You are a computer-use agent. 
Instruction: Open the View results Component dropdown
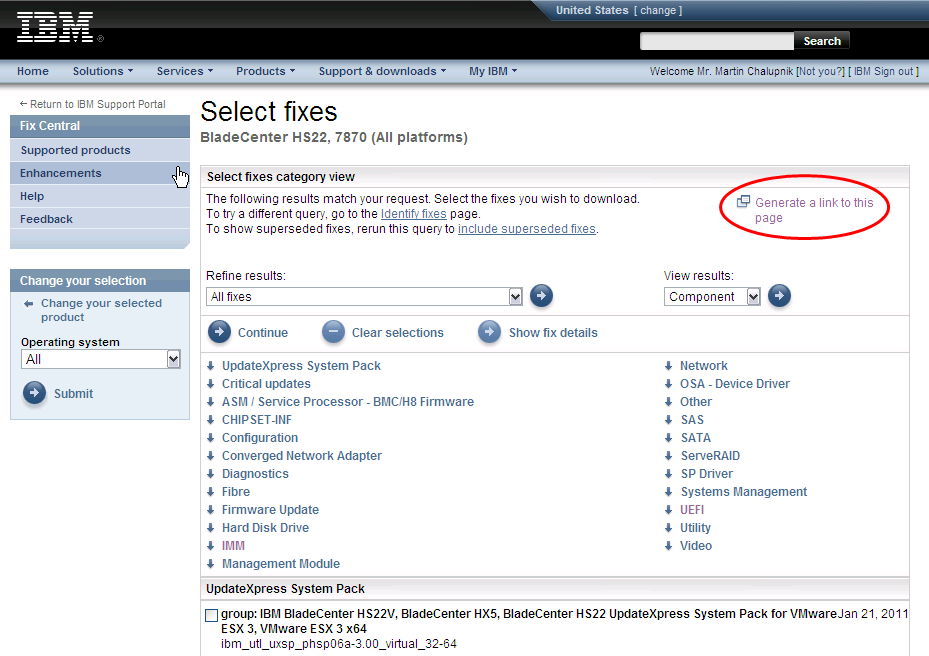pyautogui.click(x=712, y=296)
